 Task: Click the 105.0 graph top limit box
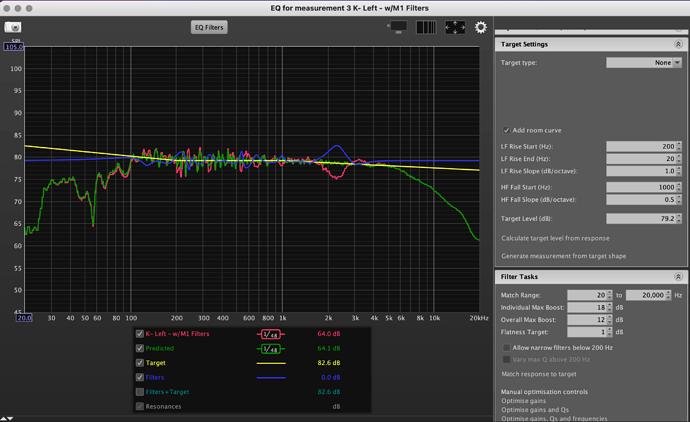(14, 47)
